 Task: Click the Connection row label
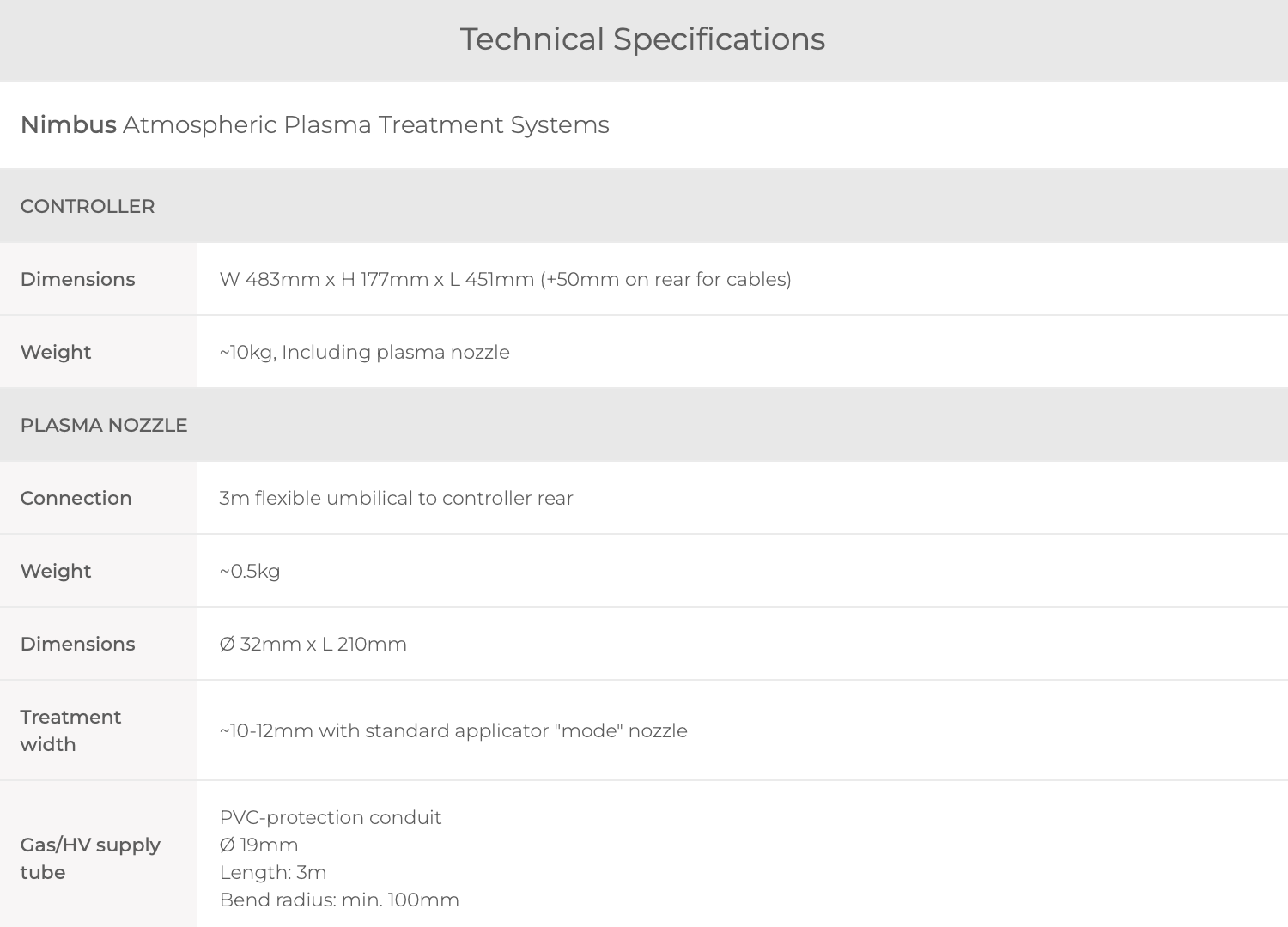76,499
